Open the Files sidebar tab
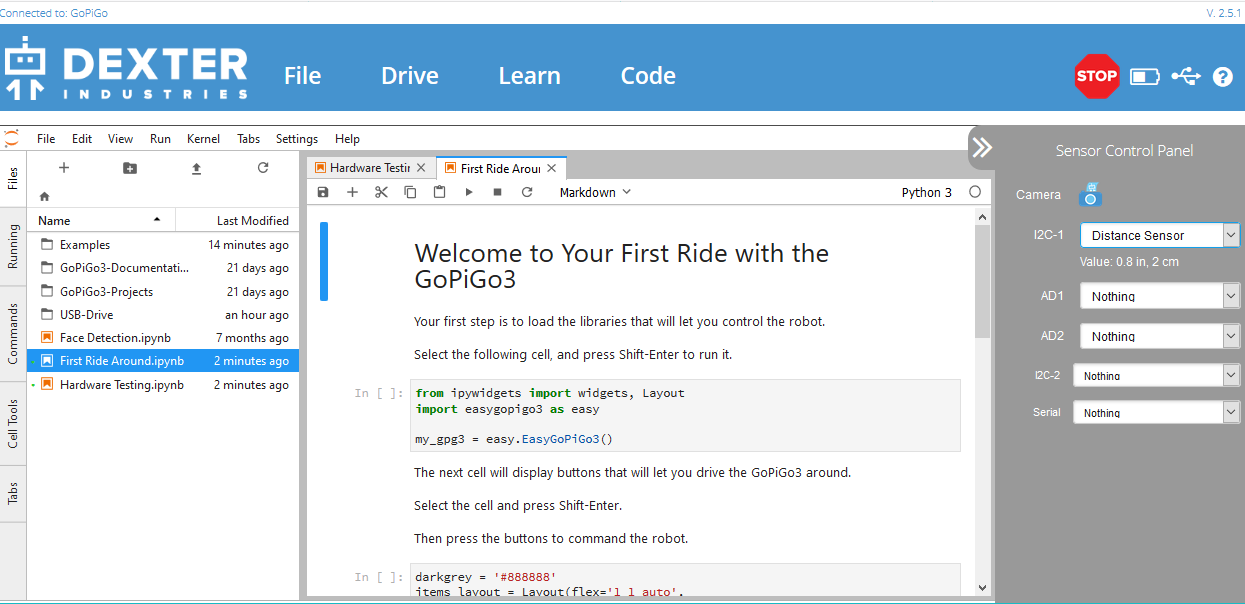Image resolution: width=1245 pixels, height=604 pixels. point(13,179)
